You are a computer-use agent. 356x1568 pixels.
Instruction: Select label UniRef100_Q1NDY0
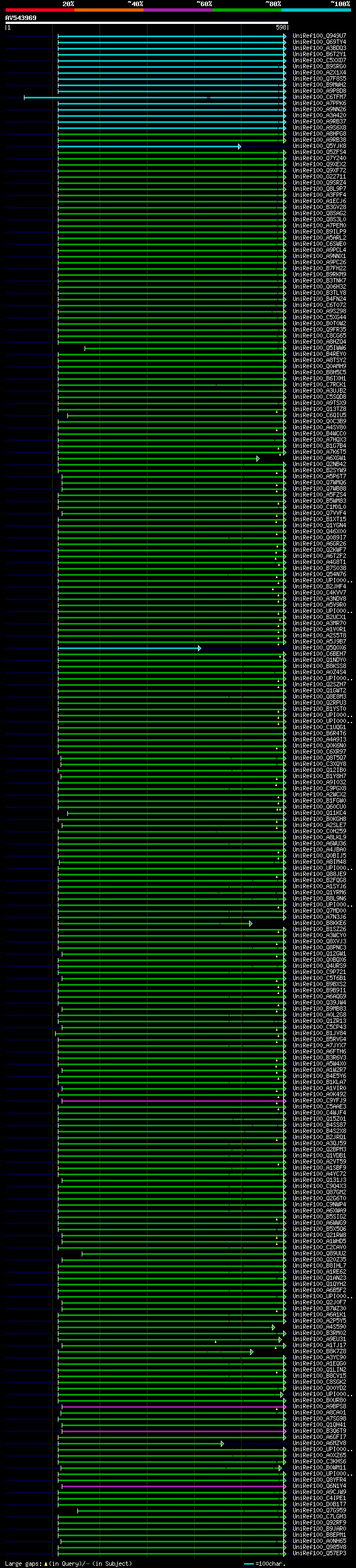pos(319,660)
